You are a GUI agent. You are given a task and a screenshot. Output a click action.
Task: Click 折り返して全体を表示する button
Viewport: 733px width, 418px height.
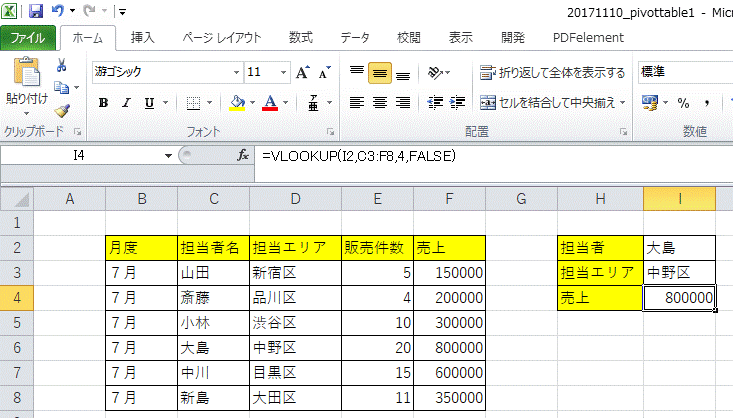coord(553,72)
